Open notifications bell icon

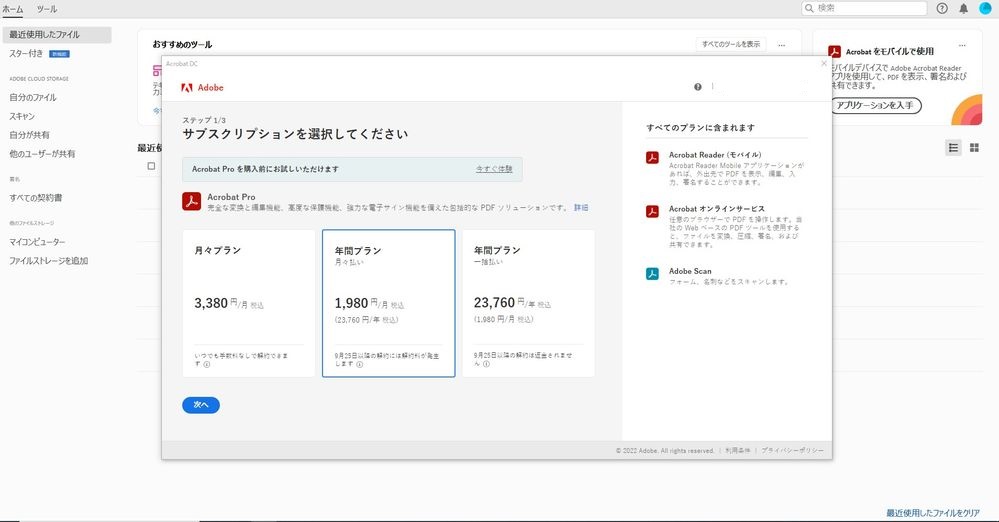[963, 8]
